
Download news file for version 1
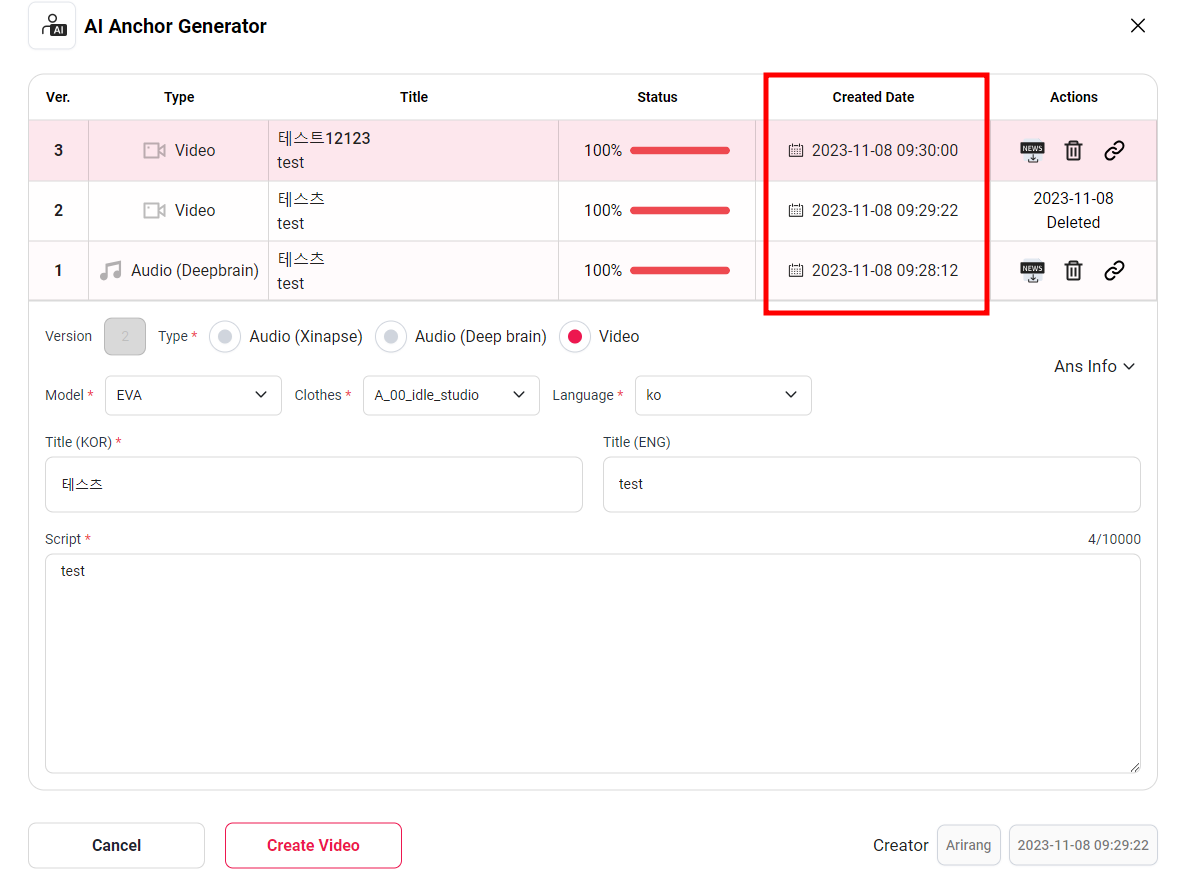(1032, 271)
